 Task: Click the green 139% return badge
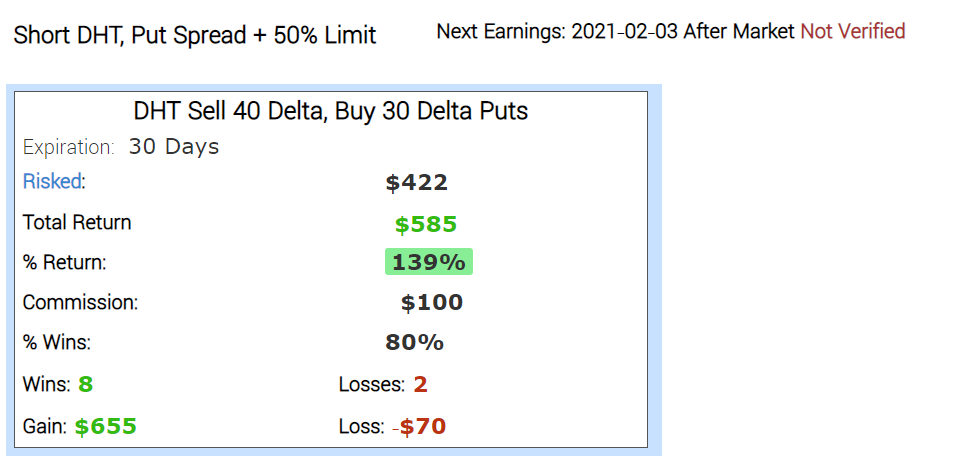[x=428, y=263]
